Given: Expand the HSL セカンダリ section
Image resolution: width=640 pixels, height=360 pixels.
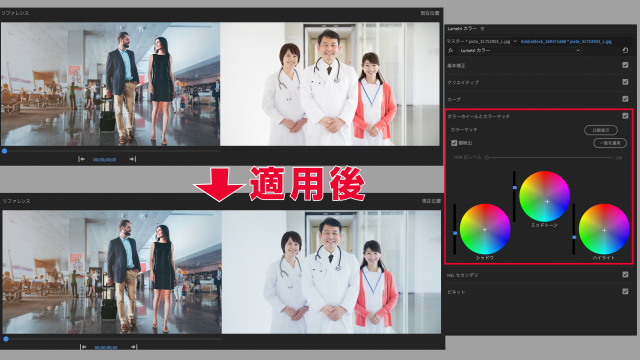Looking at the screenshot, I should pos(462,276).
